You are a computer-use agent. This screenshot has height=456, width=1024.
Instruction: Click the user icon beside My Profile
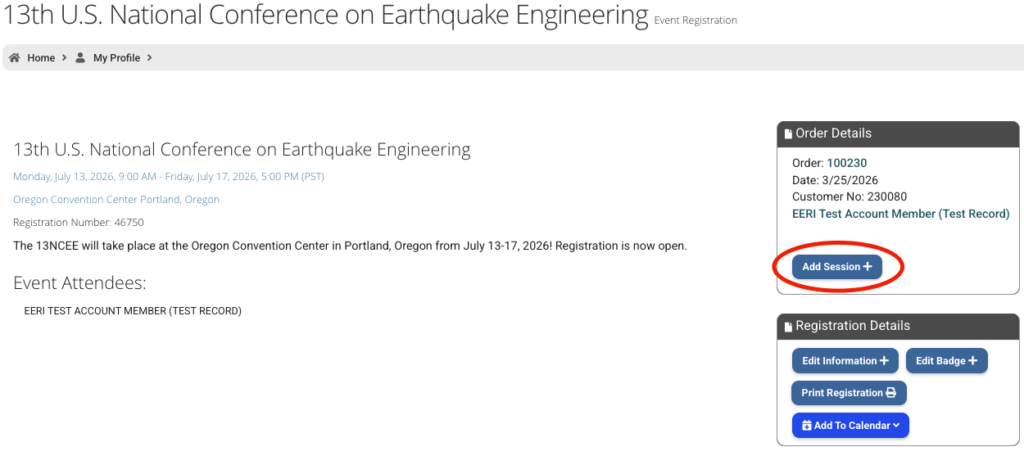coord(81,58)
